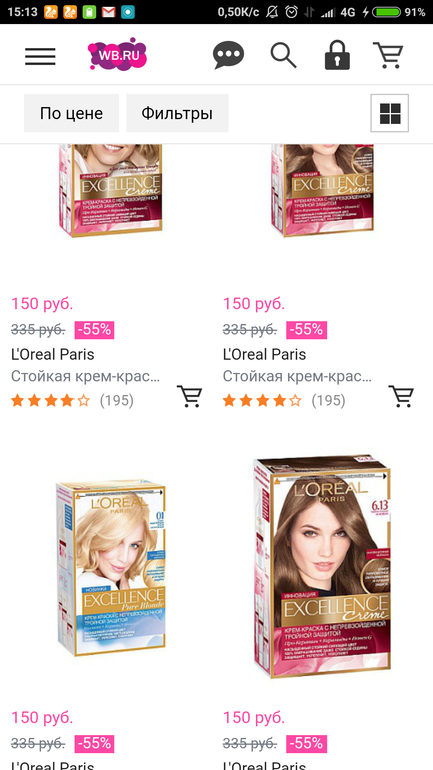433x770 pixels.
Task: Open the hamburger navigation menu
Action: pos(40,56)
